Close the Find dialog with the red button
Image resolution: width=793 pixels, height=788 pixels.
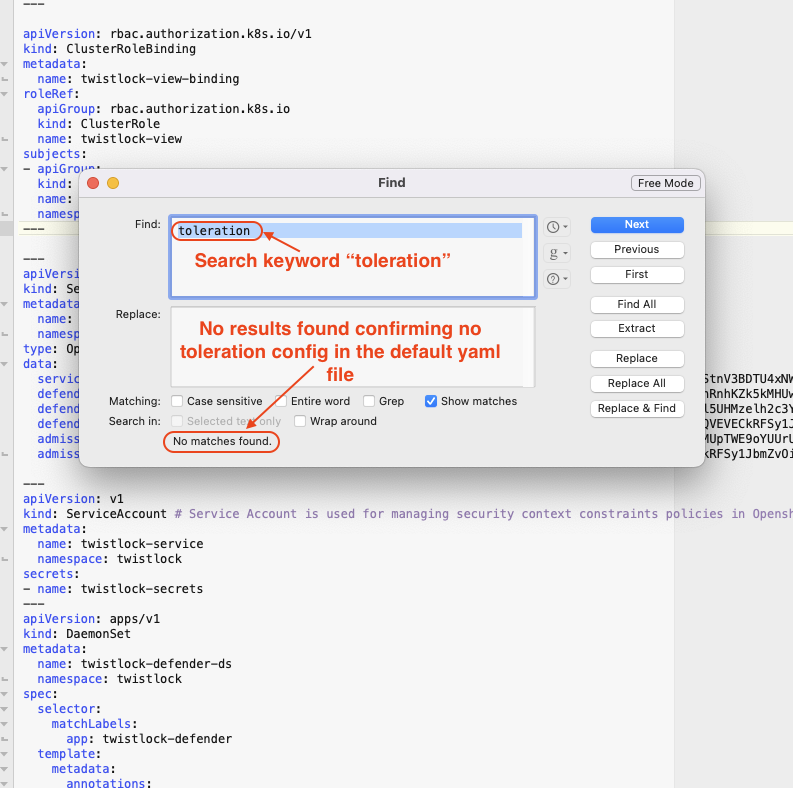pos(93,183)
